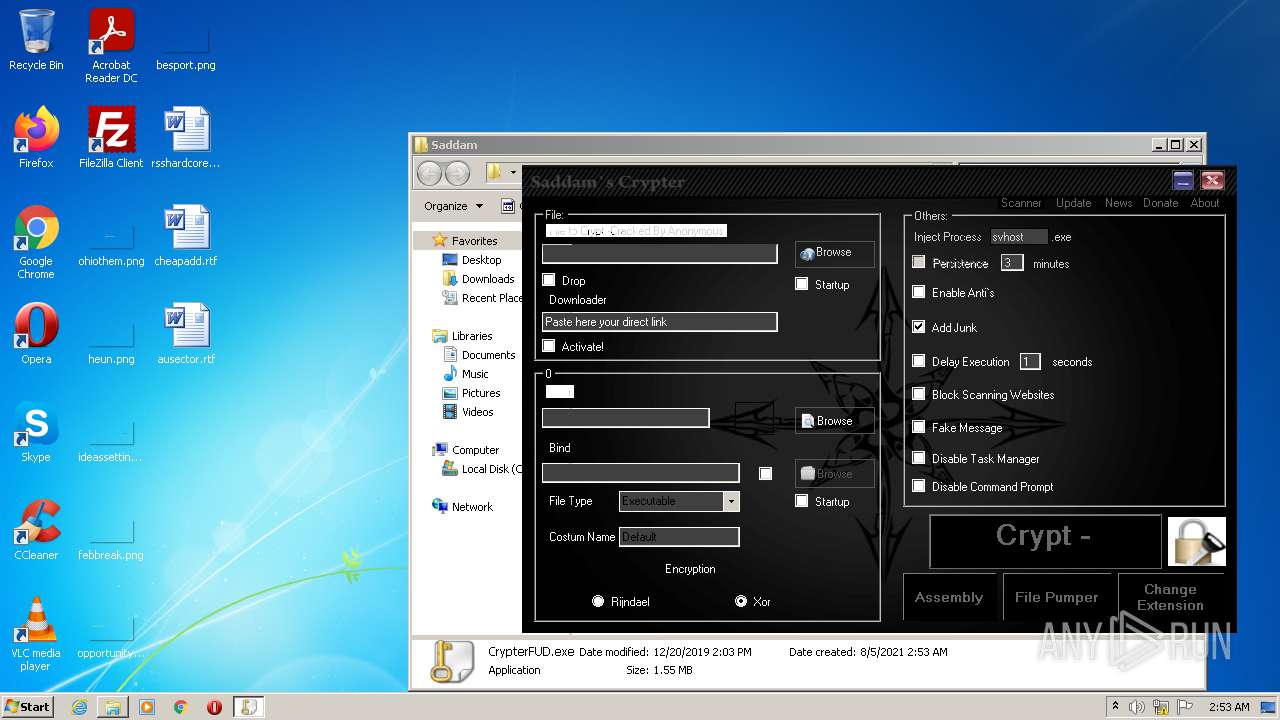Open the Update menu item
The image size is (1280, 720).
[1073, 203]
